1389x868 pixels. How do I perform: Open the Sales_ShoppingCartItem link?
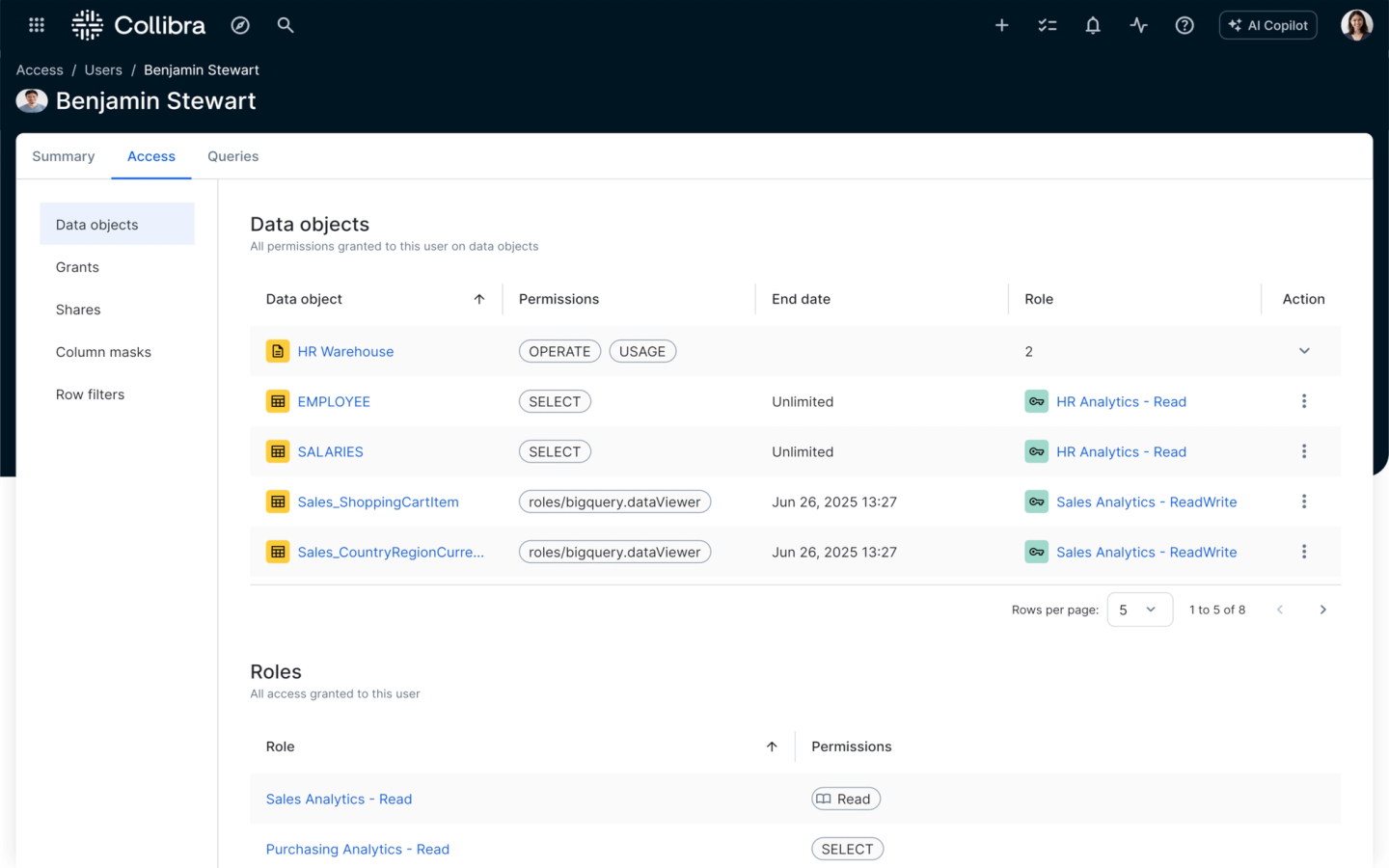click(x=378, y=502)
